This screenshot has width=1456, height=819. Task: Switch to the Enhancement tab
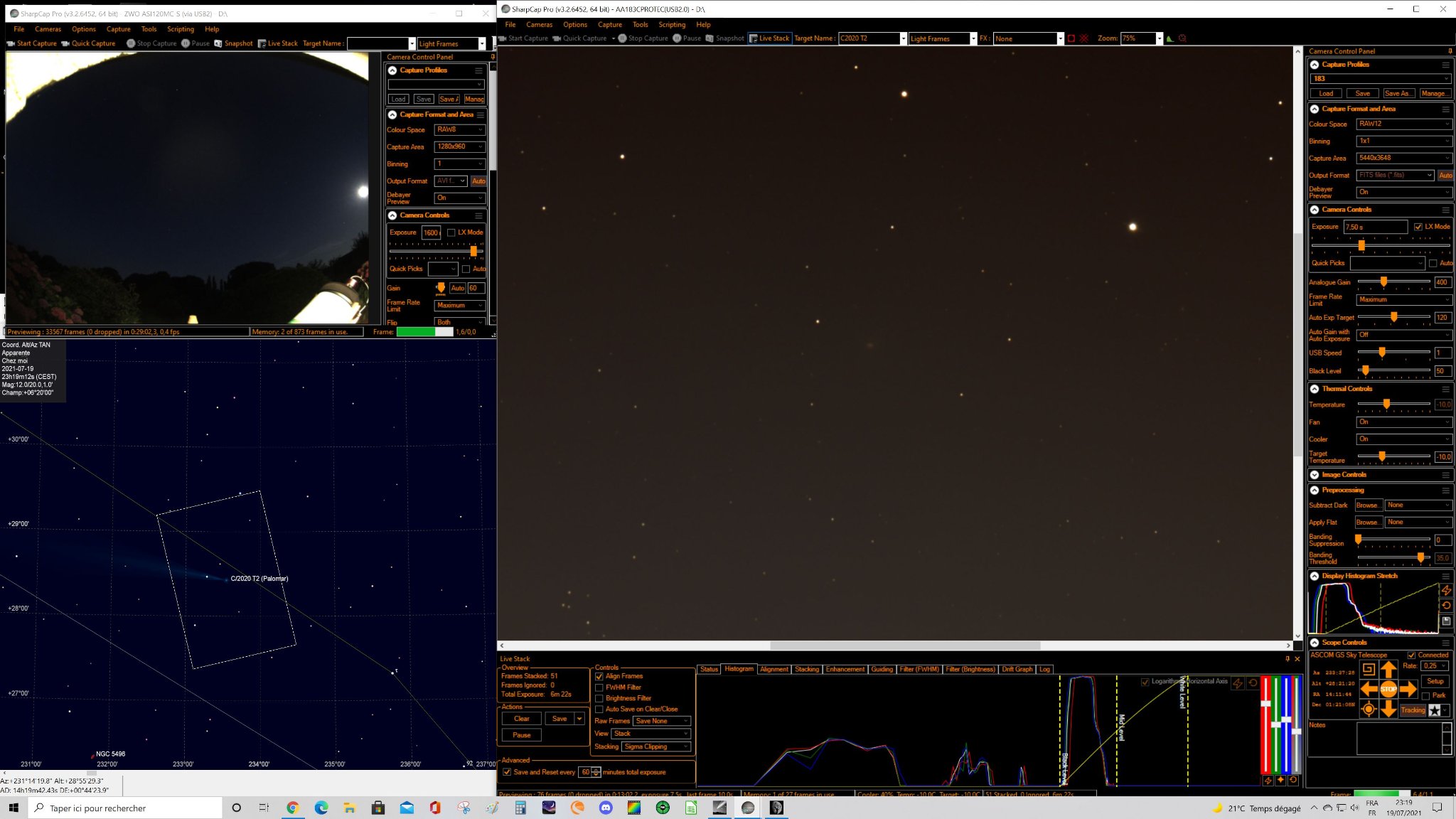(x=845, y=669)
